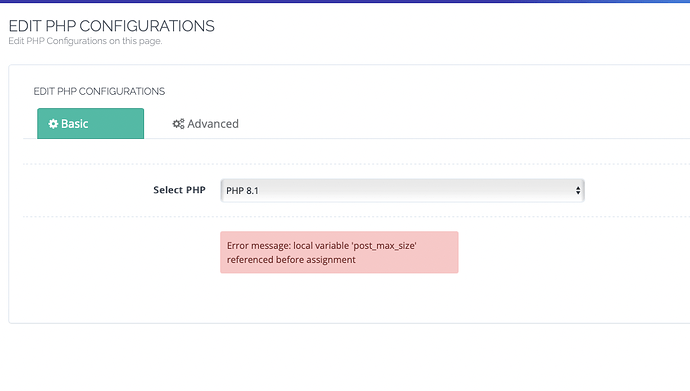Click the gear icon on Basic tab
This screenshot has width=690, height=391.
[53, 124]
